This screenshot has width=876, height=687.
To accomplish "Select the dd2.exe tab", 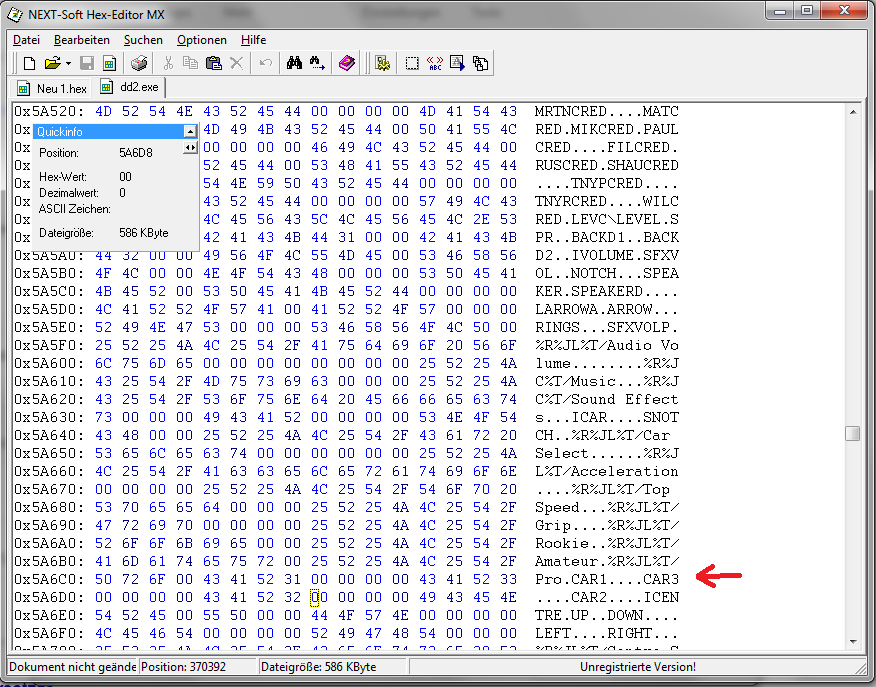I will click(131, 88).
